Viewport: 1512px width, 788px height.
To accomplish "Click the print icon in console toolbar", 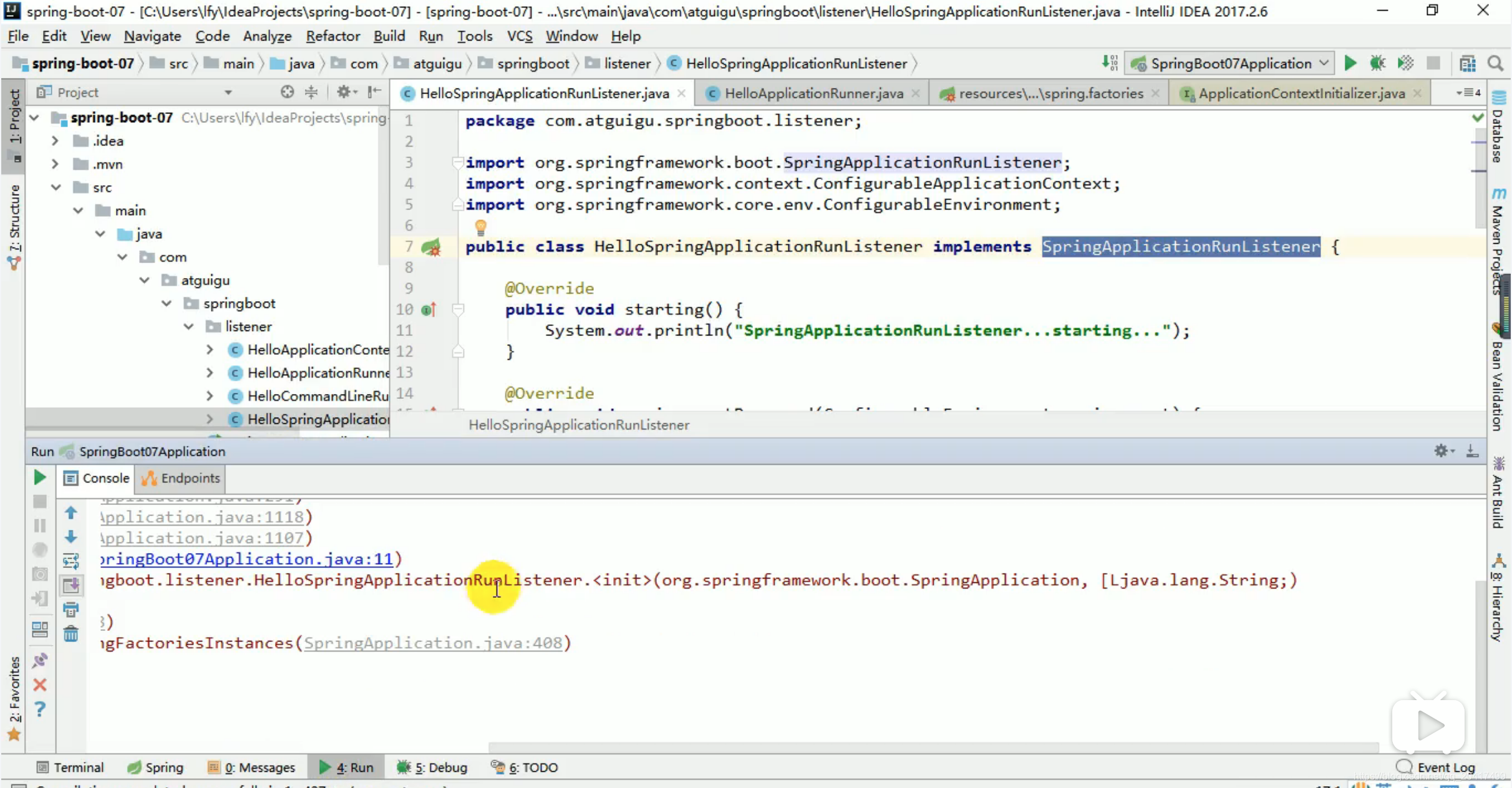I will click(71, 609).
